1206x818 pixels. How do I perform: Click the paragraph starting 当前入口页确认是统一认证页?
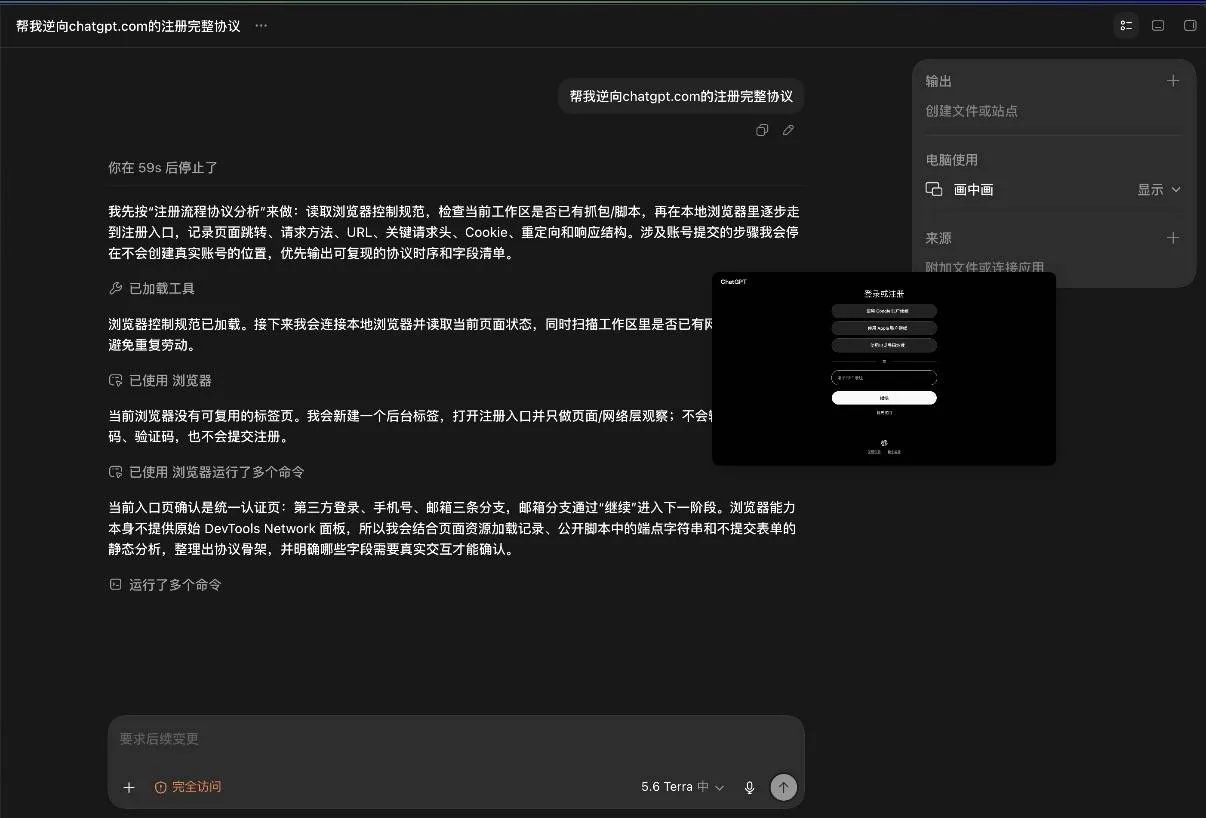[452, 528]
